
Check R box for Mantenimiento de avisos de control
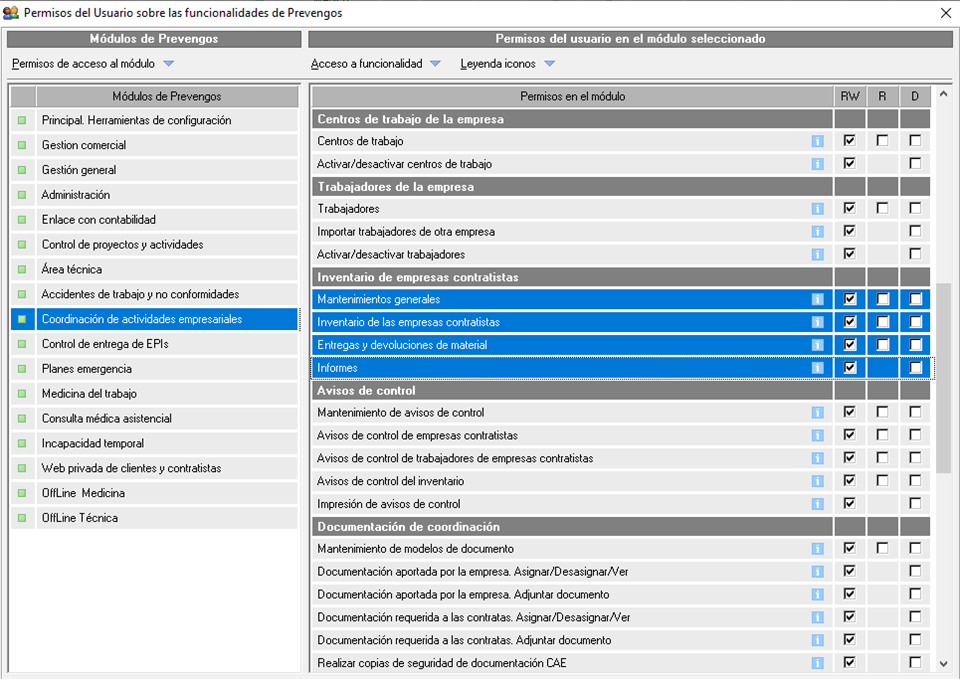tap(882, 412)
